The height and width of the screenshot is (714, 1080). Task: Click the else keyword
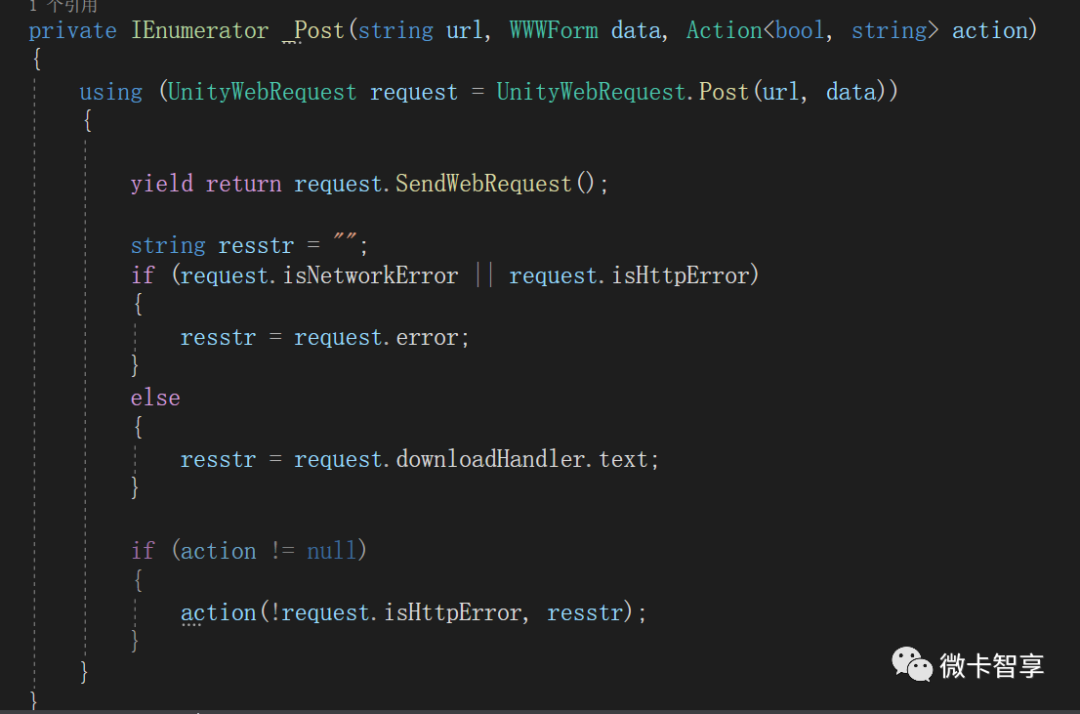(x=155, y=398)
